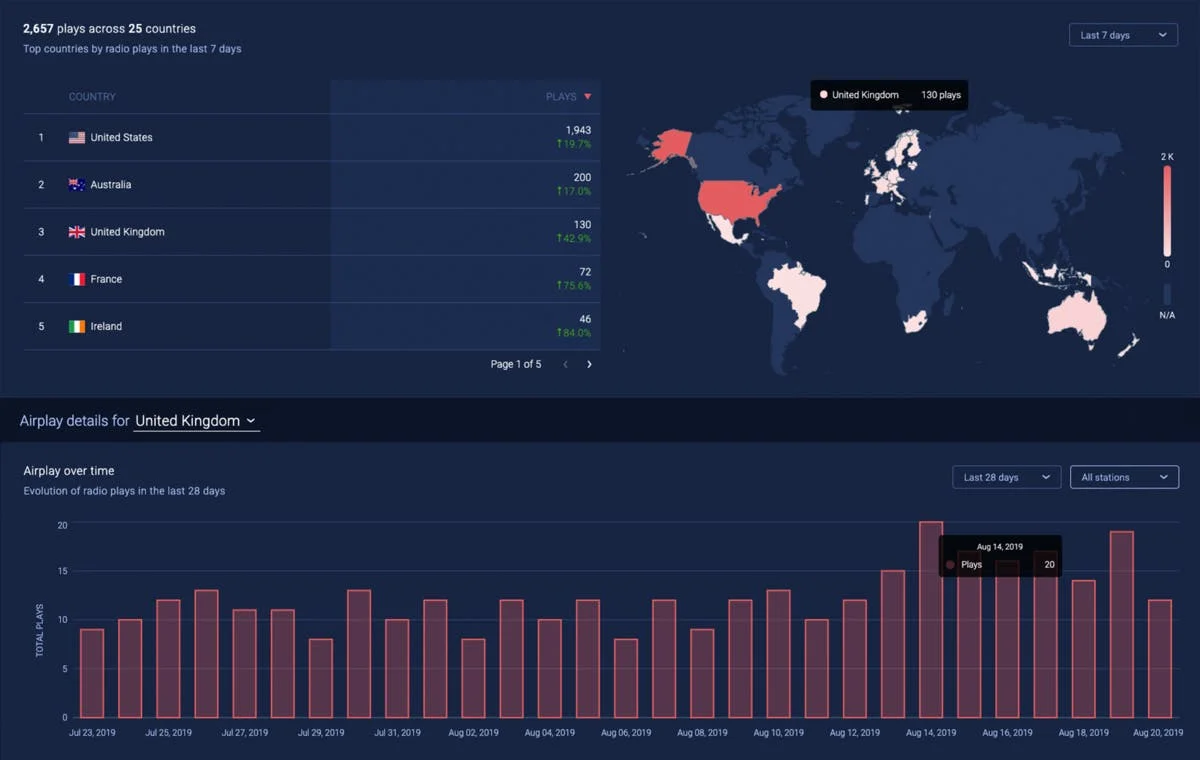Click the red sort triangle beside PLAYS
Image resolution: width=1200 pixels, height=760 pixels.
(x=589, y=96)
